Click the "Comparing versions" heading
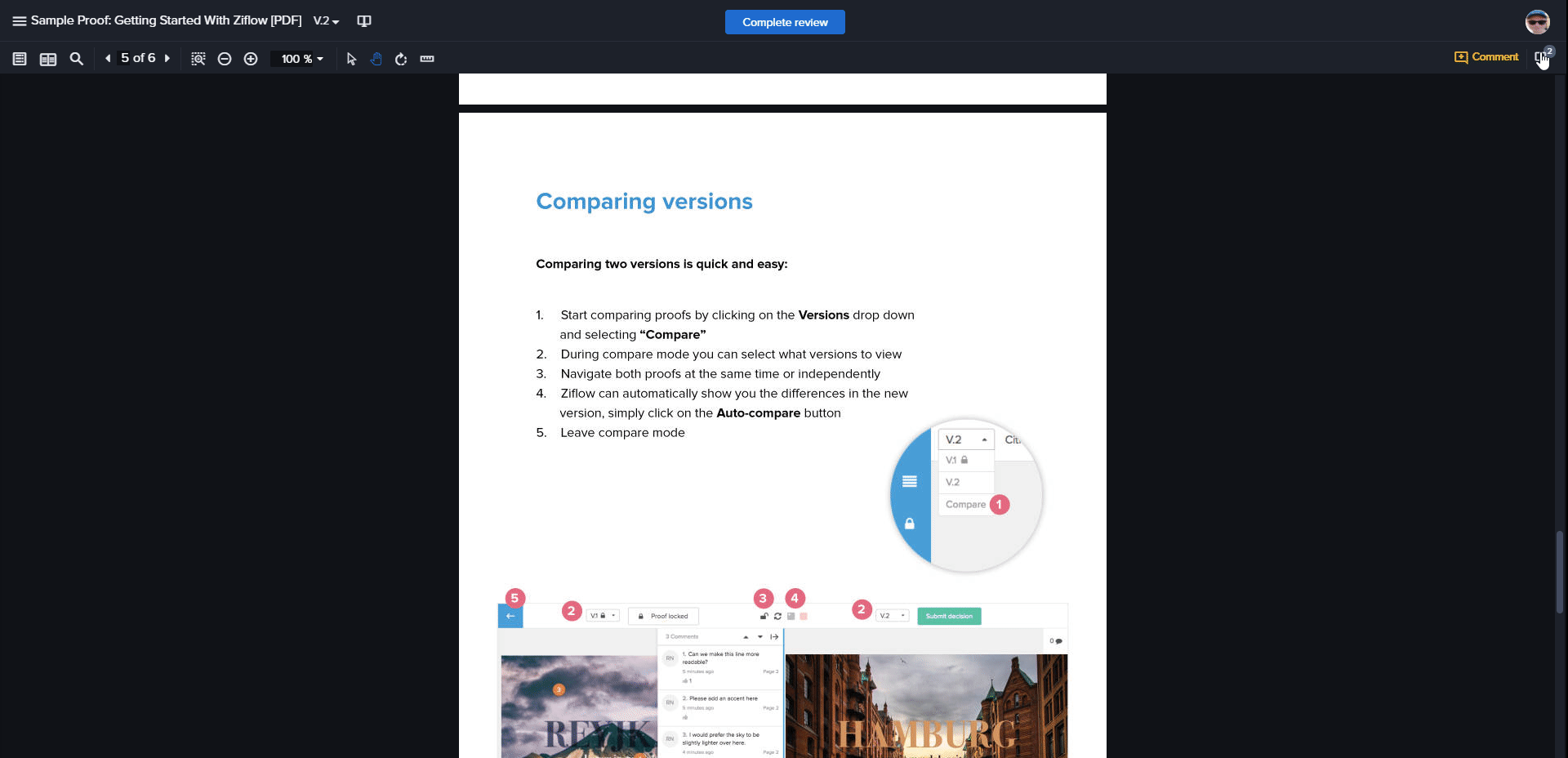Screen dimensions: 1568x758 [644, 201]
